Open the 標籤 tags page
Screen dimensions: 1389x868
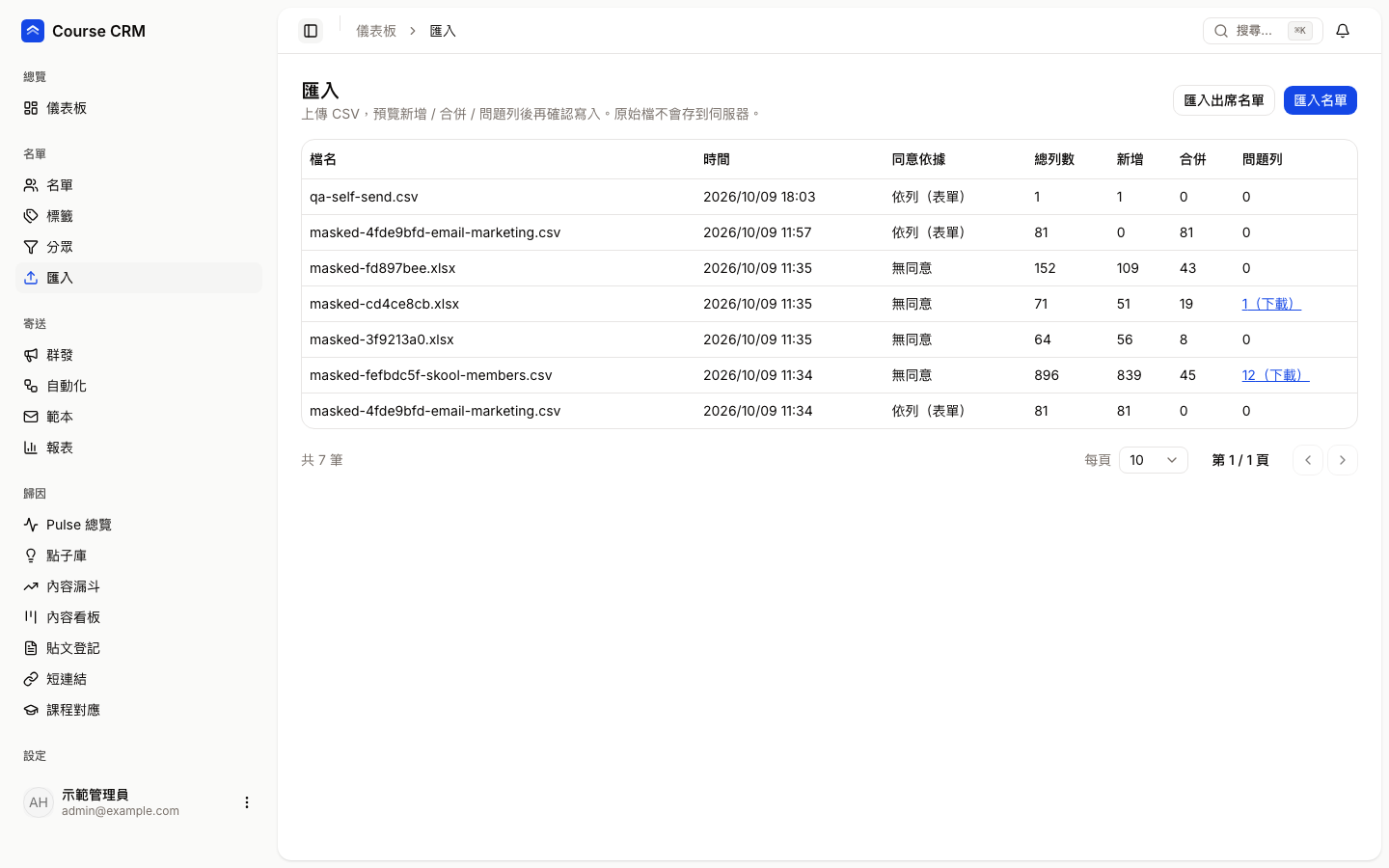[139, 216]
